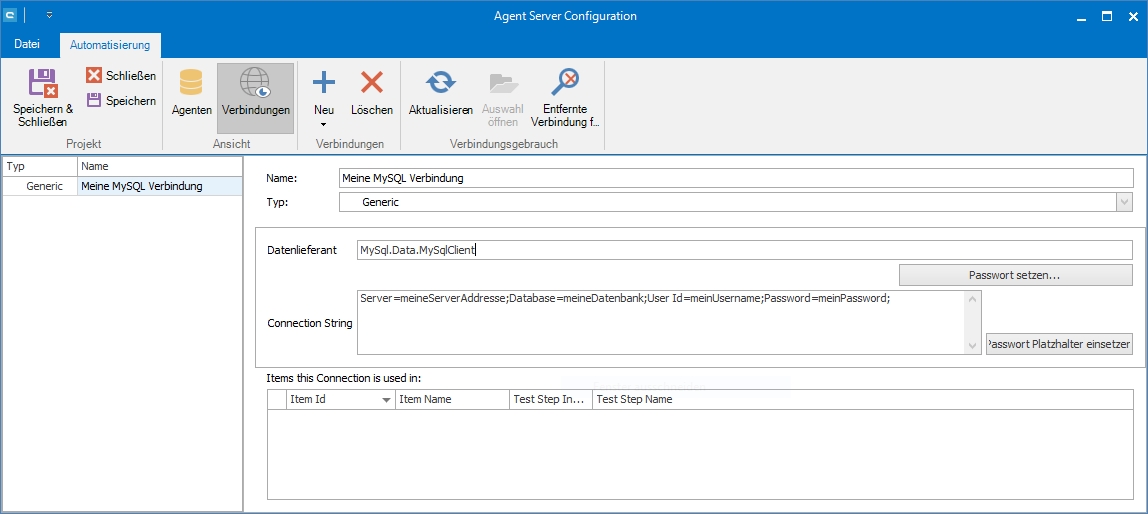Viewport: 1148px width, 514px height.
Task: Click the Connection String scrollbar down arrow
Action: (x=973, y=346)
